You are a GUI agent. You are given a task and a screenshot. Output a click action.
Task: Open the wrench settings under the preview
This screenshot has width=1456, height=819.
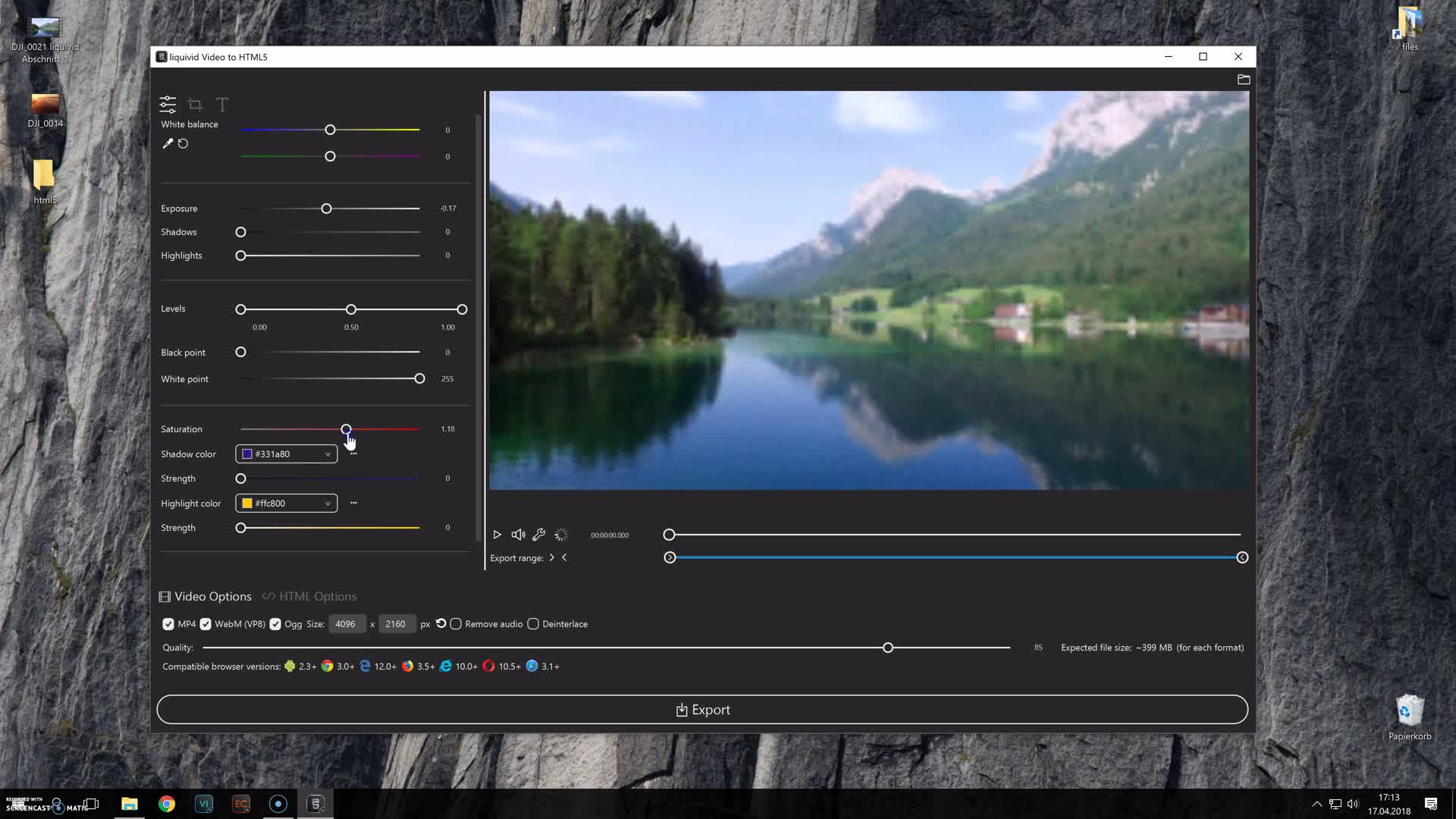(539, 535)
